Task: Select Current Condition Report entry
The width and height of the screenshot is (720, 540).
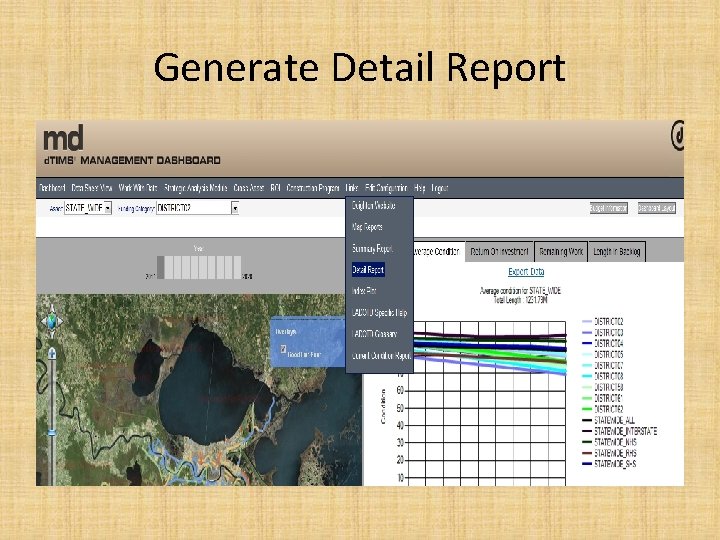Action: 381,355
